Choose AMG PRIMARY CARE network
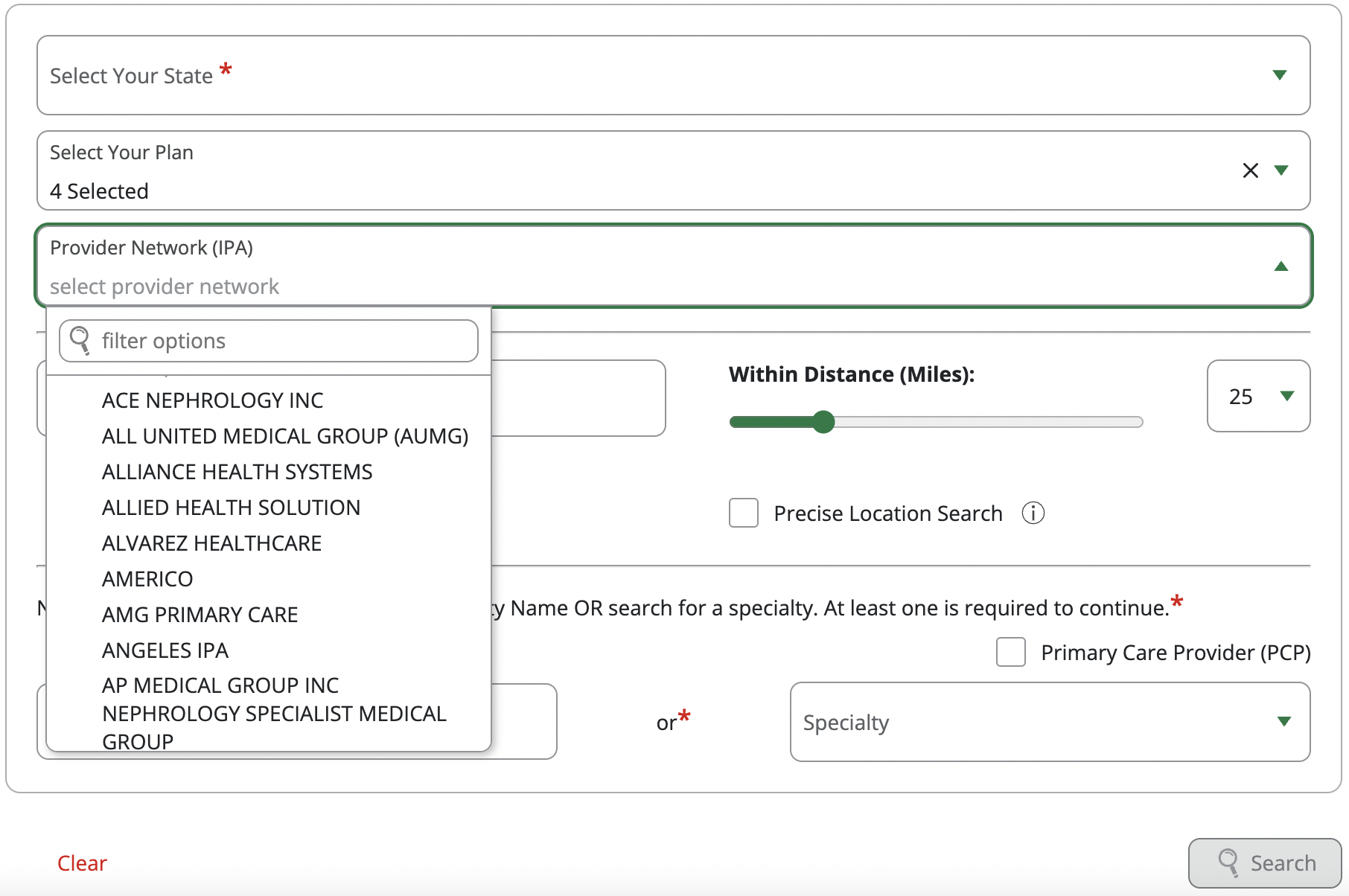 tap(200, 615)
